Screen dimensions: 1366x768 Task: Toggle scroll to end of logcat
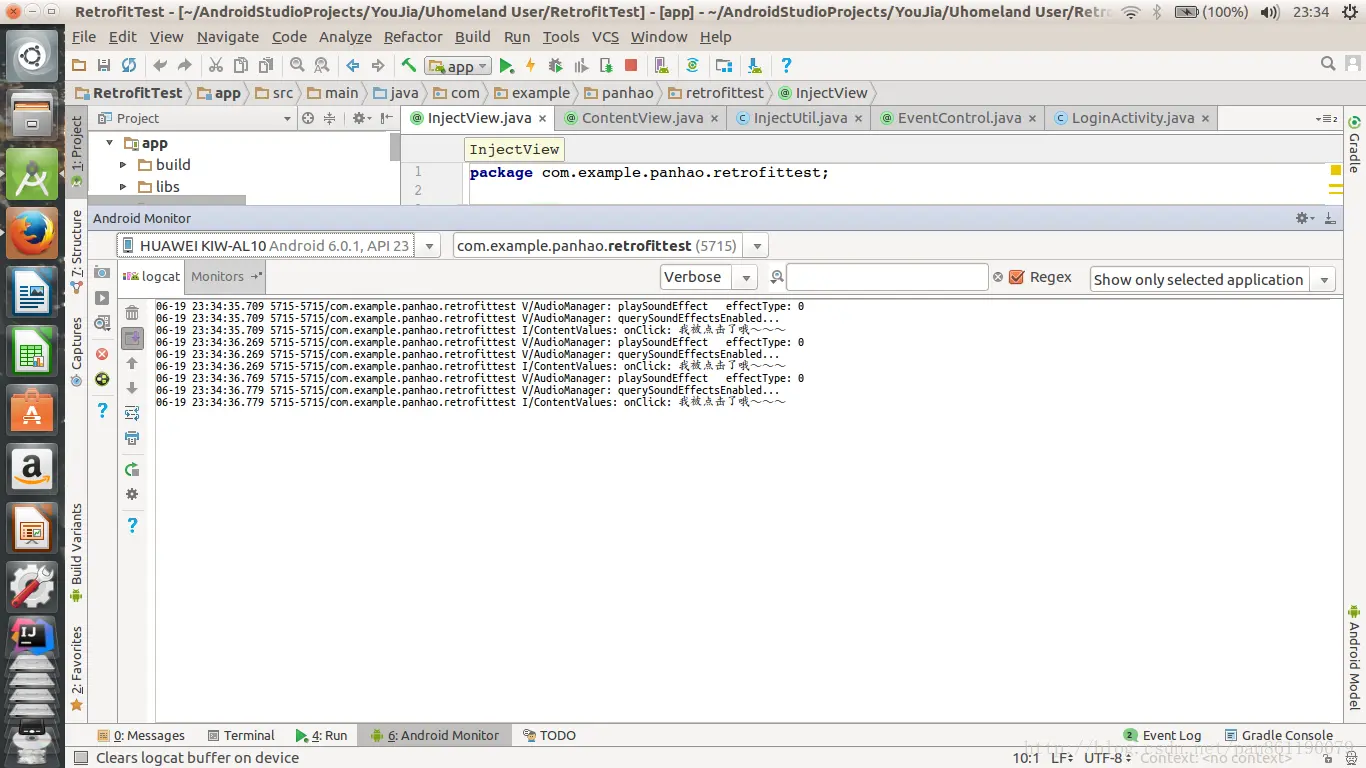click(x=132, y=339)
